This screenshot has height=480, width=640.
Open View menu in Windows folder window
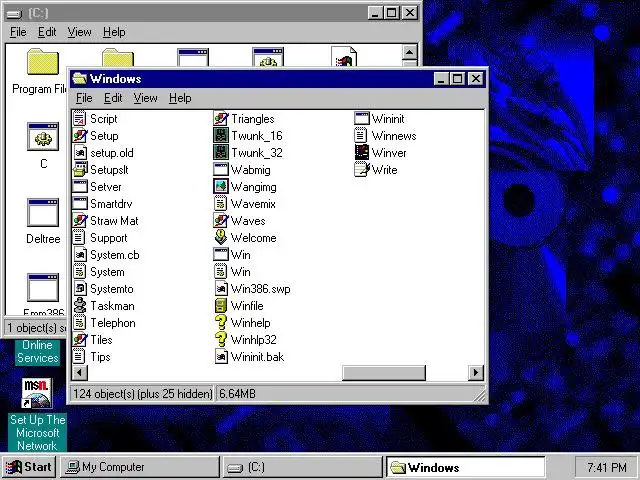(x=145, y=98)
